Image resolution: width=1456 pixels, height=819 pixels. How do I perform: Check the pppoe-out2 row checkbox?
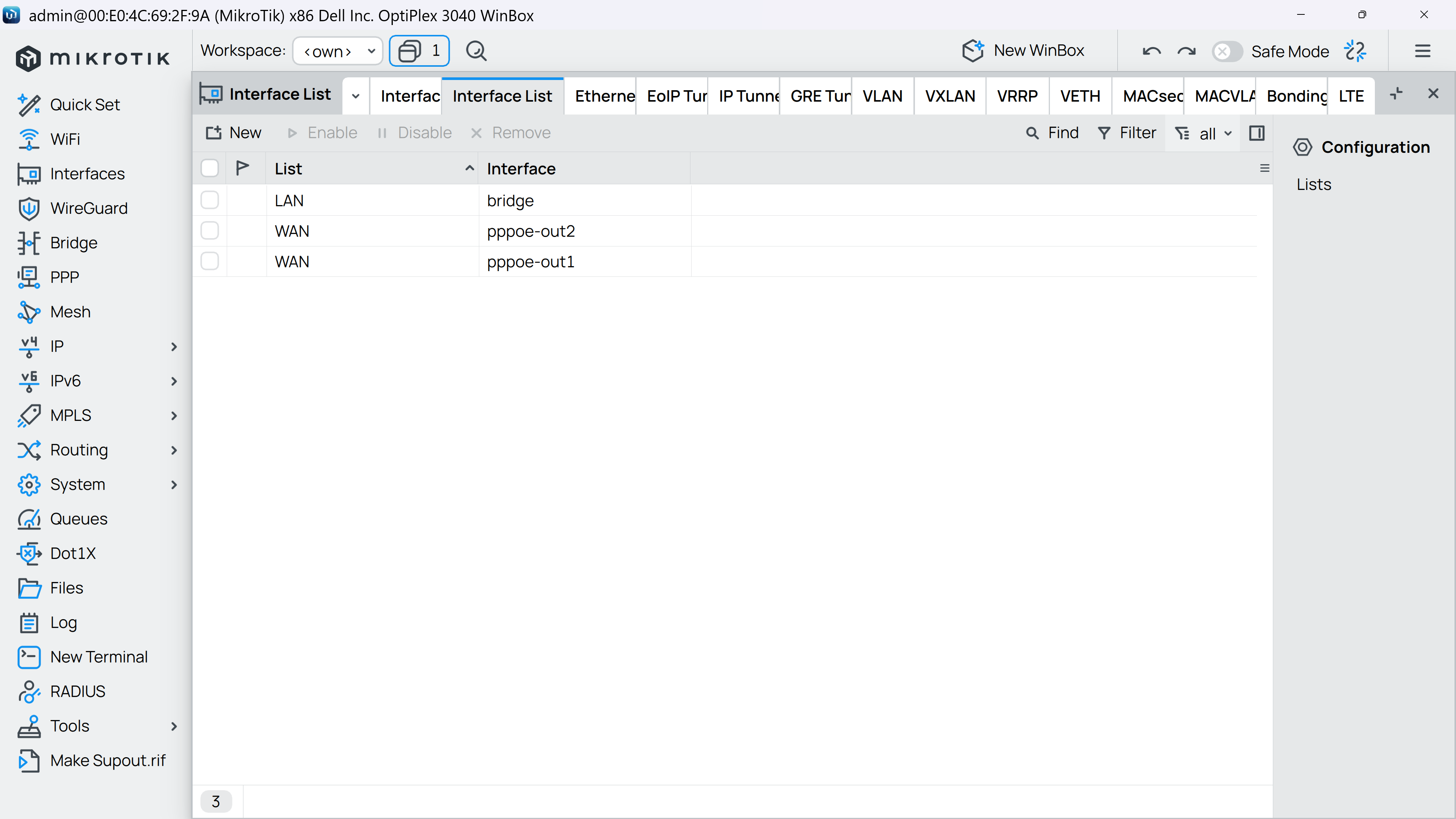pyautogui.click(x=210, y=231)
